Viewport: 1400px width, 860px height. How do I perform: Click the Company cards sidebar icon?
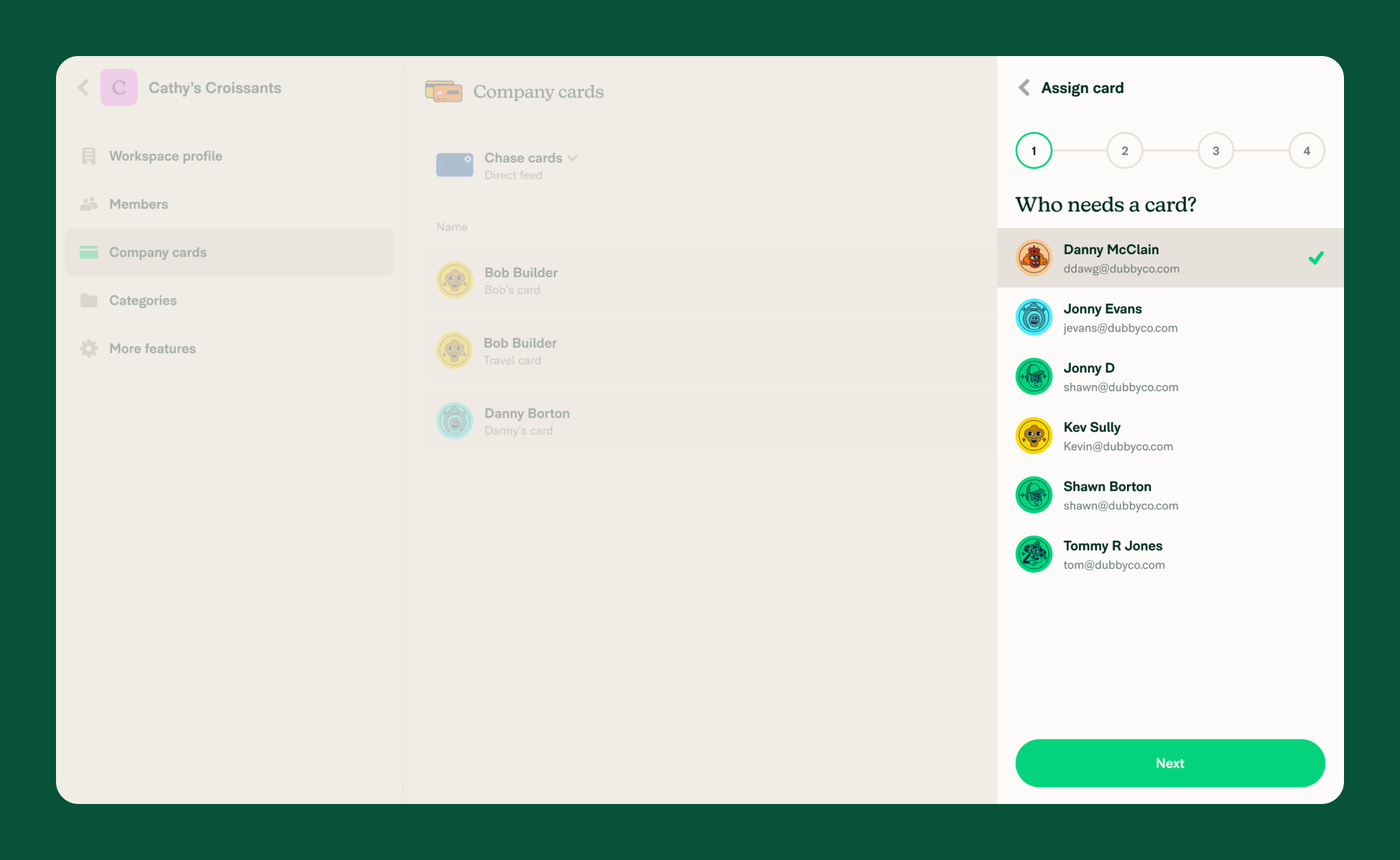88,251
